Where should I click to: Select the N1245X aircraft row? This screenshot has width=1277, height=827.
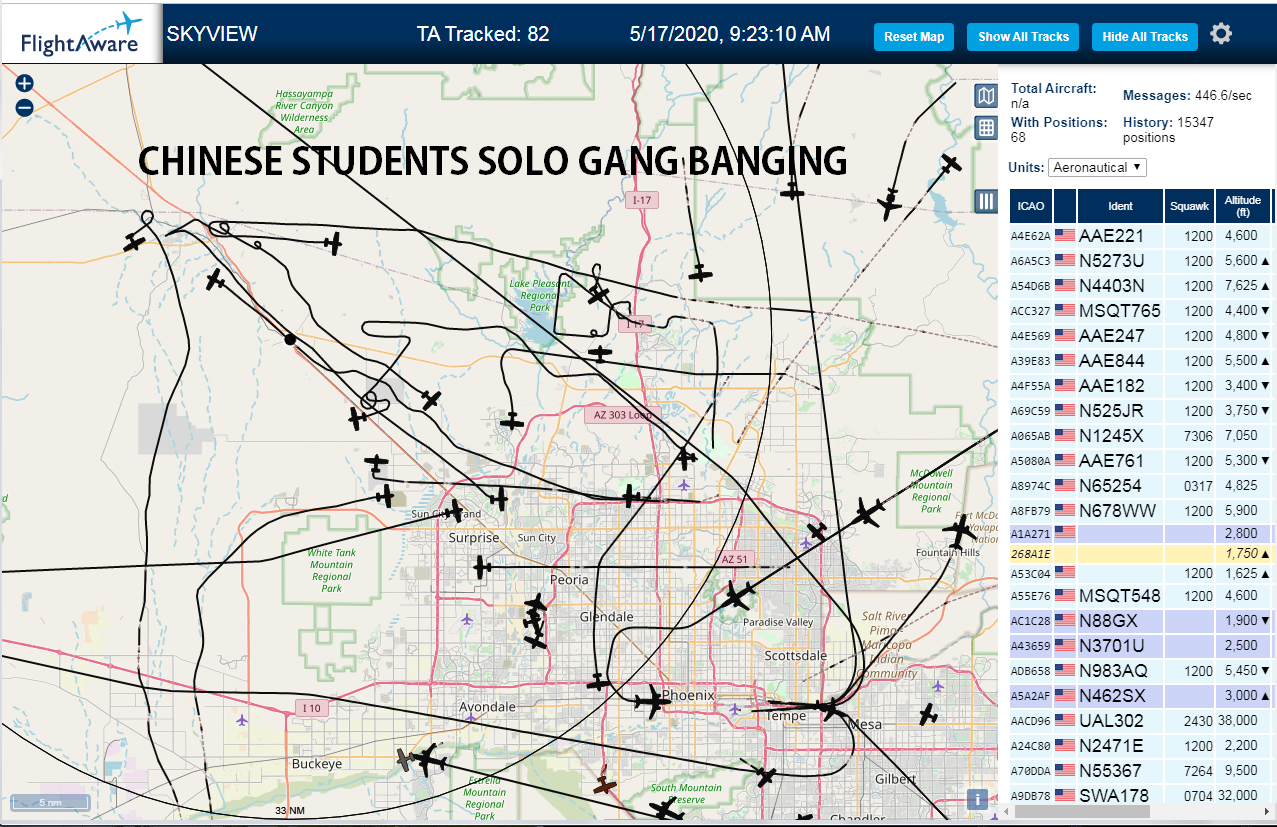[1141, 436]
